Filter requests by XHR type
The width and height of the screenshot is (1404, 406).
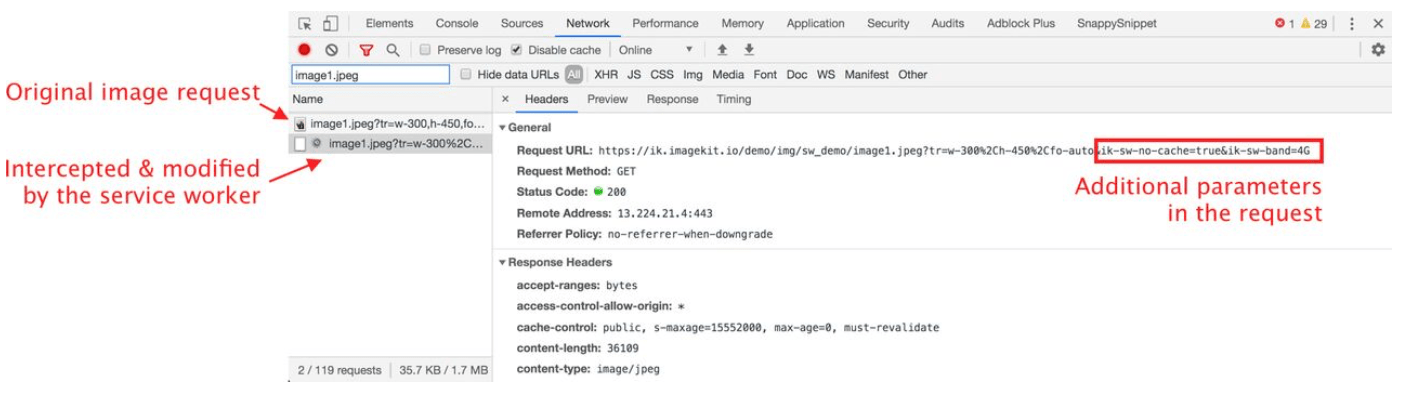click(x=606, y=75)
